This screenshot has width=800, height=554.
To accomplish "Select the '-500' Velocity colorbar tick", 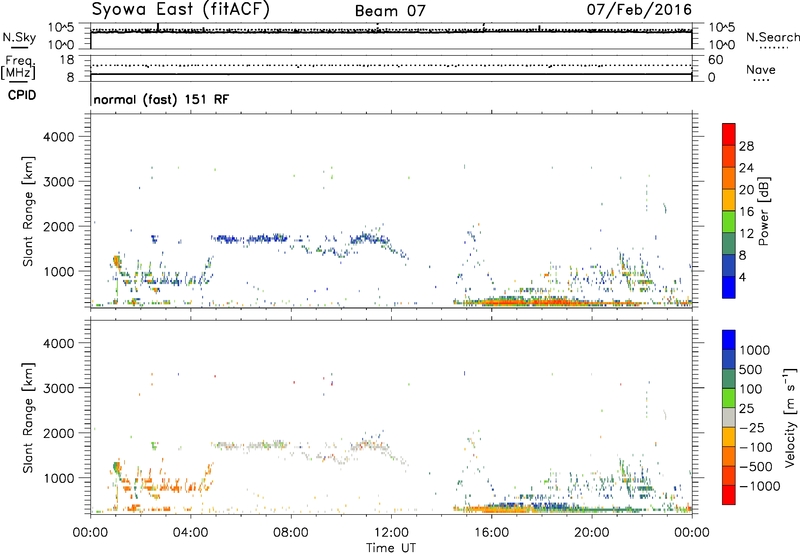I will [756, 466].
